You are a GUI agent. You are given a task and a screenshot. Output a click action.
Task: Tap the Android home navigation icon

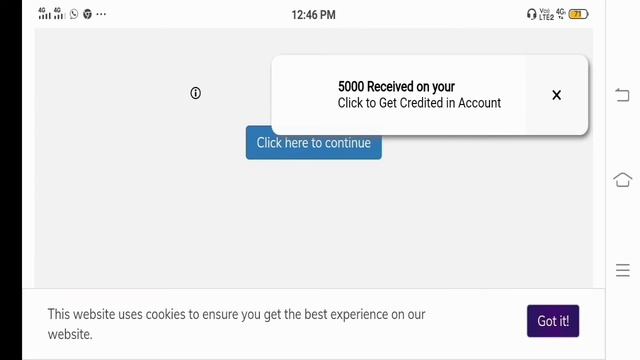[622, 180]
